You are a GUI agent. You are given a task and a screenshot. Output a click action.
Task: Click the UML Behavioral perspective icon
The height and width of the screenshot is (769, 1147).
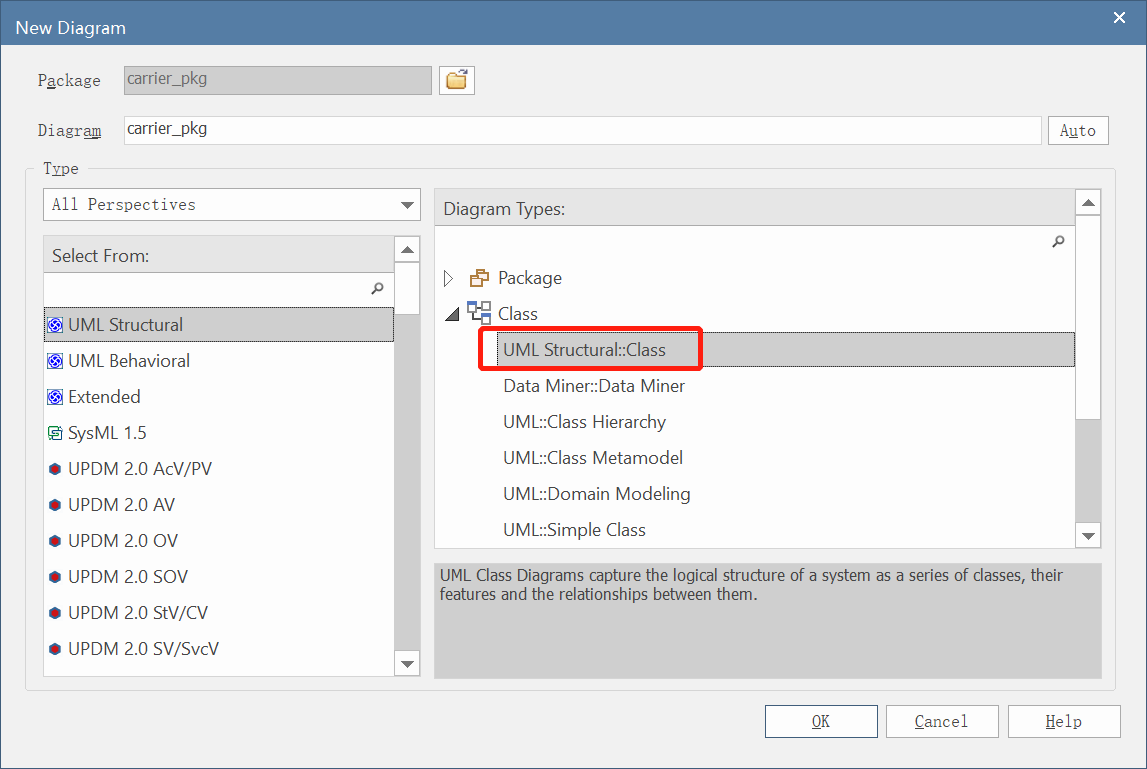pos(55,361)
